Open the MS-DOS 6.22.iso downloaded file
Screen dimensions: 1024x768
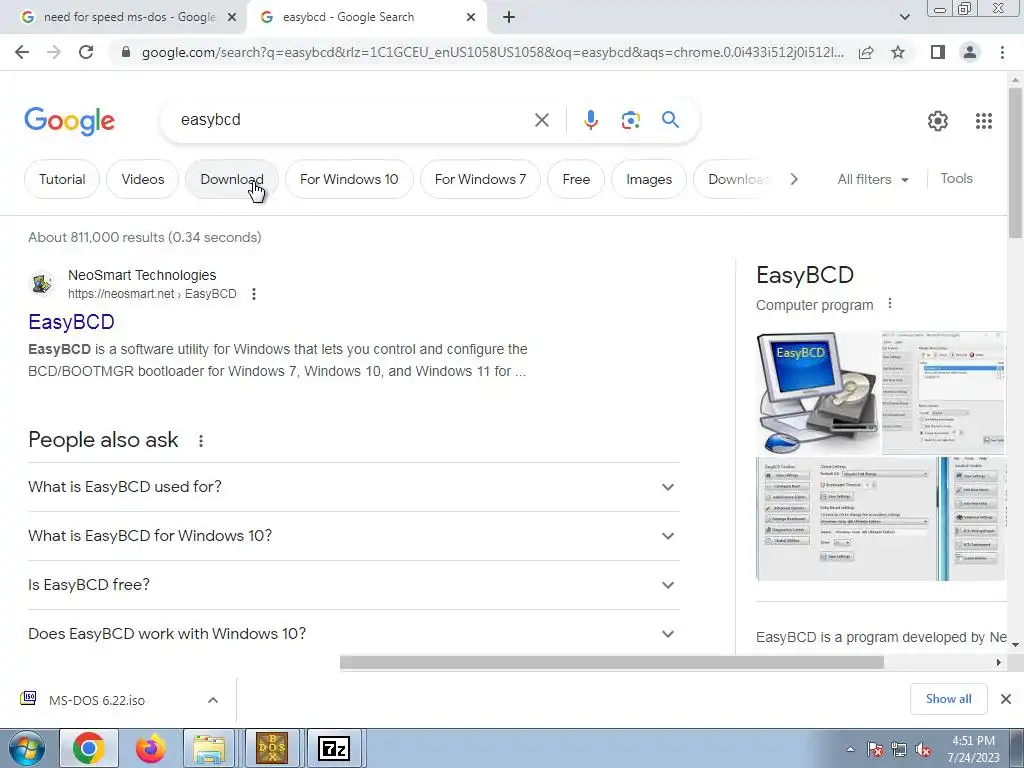click(x=97, y=700)
